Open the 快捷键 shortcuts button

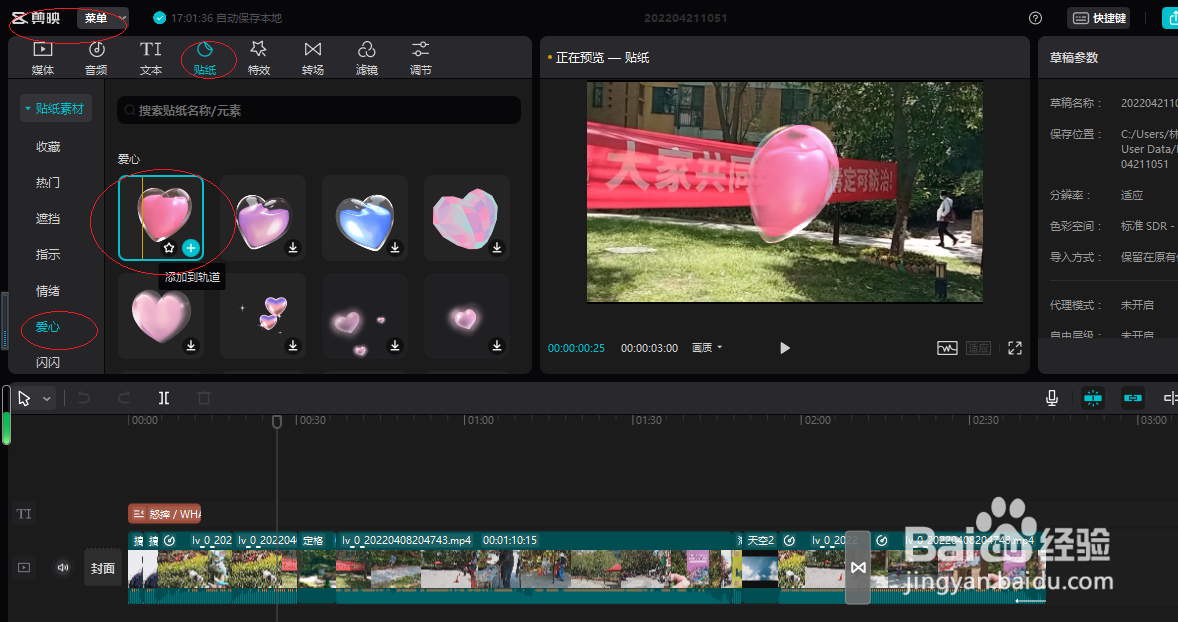coord(1097,17)
